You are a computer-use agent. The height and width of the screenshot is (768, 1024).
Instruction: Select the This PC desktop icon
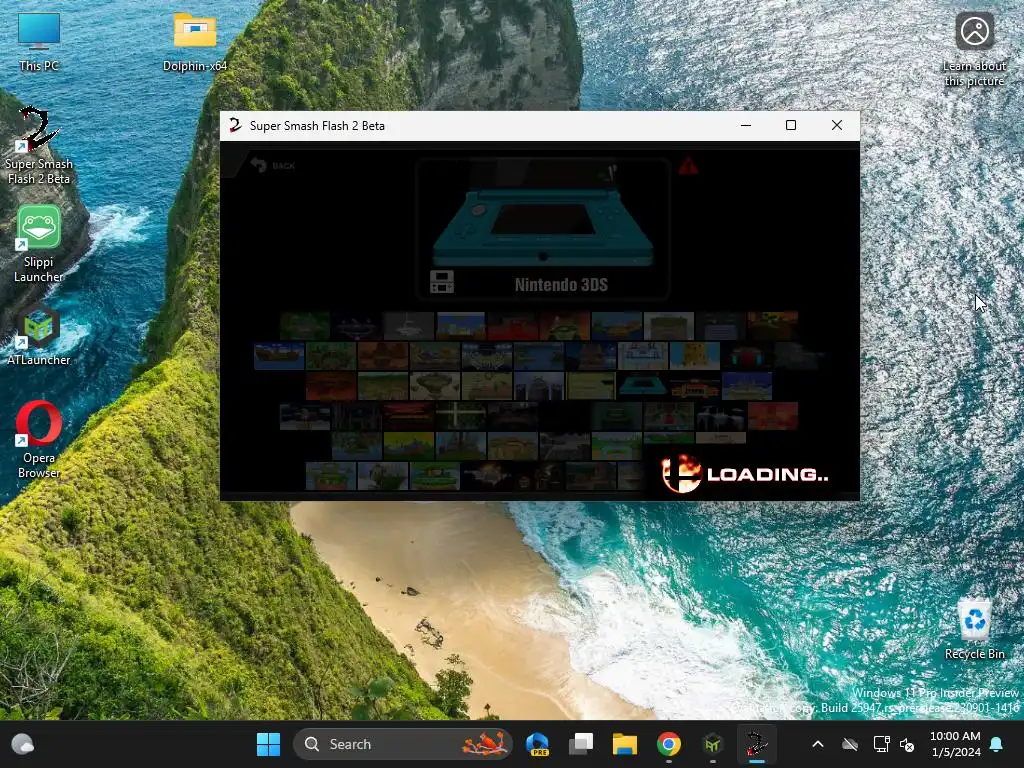point(39,42)
